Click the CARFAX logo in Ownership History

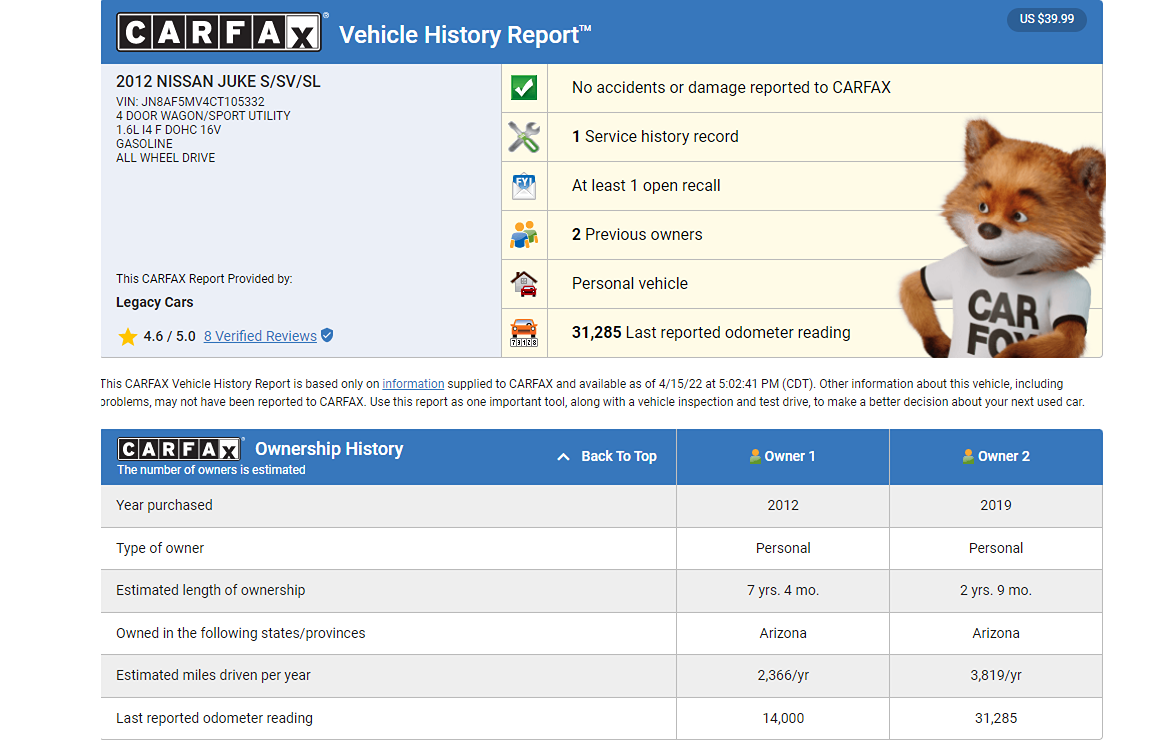coord(180,448)
